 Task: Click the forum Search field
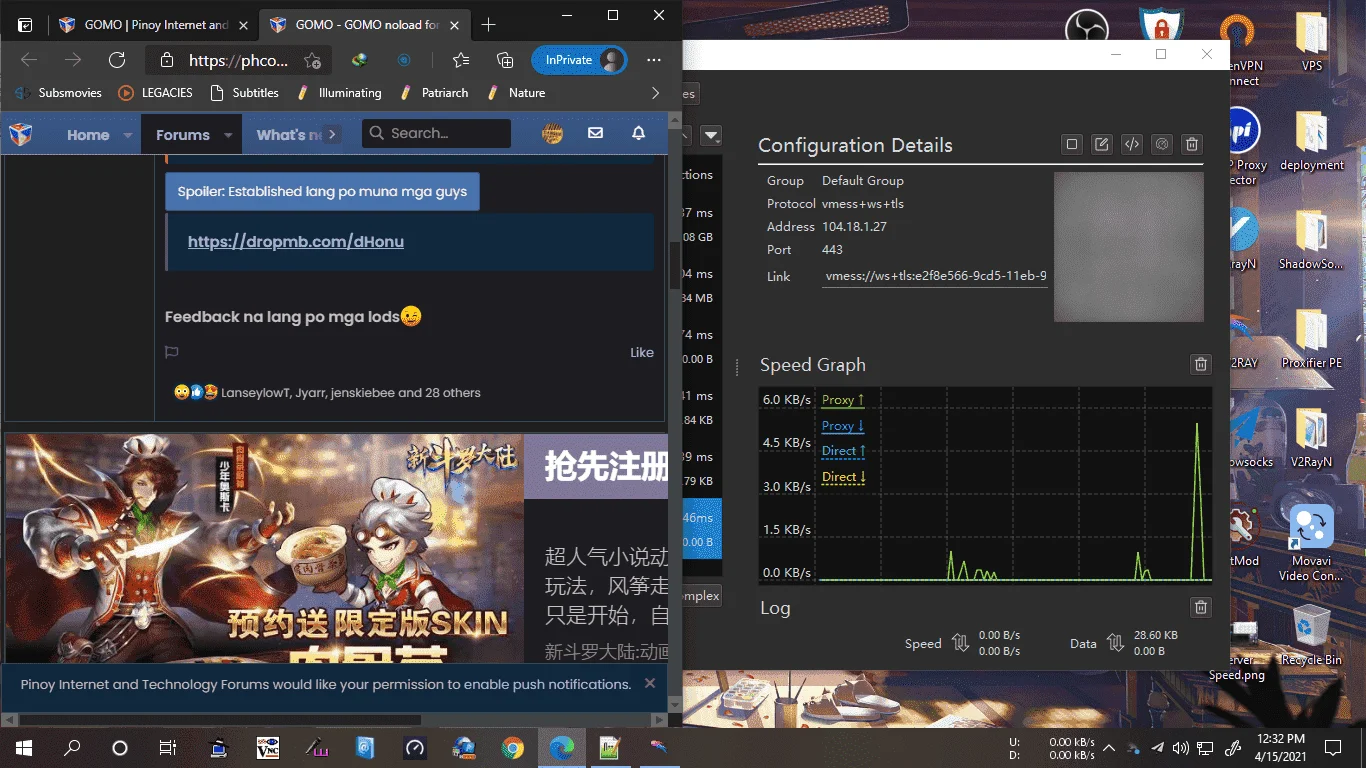pos(436,133)
